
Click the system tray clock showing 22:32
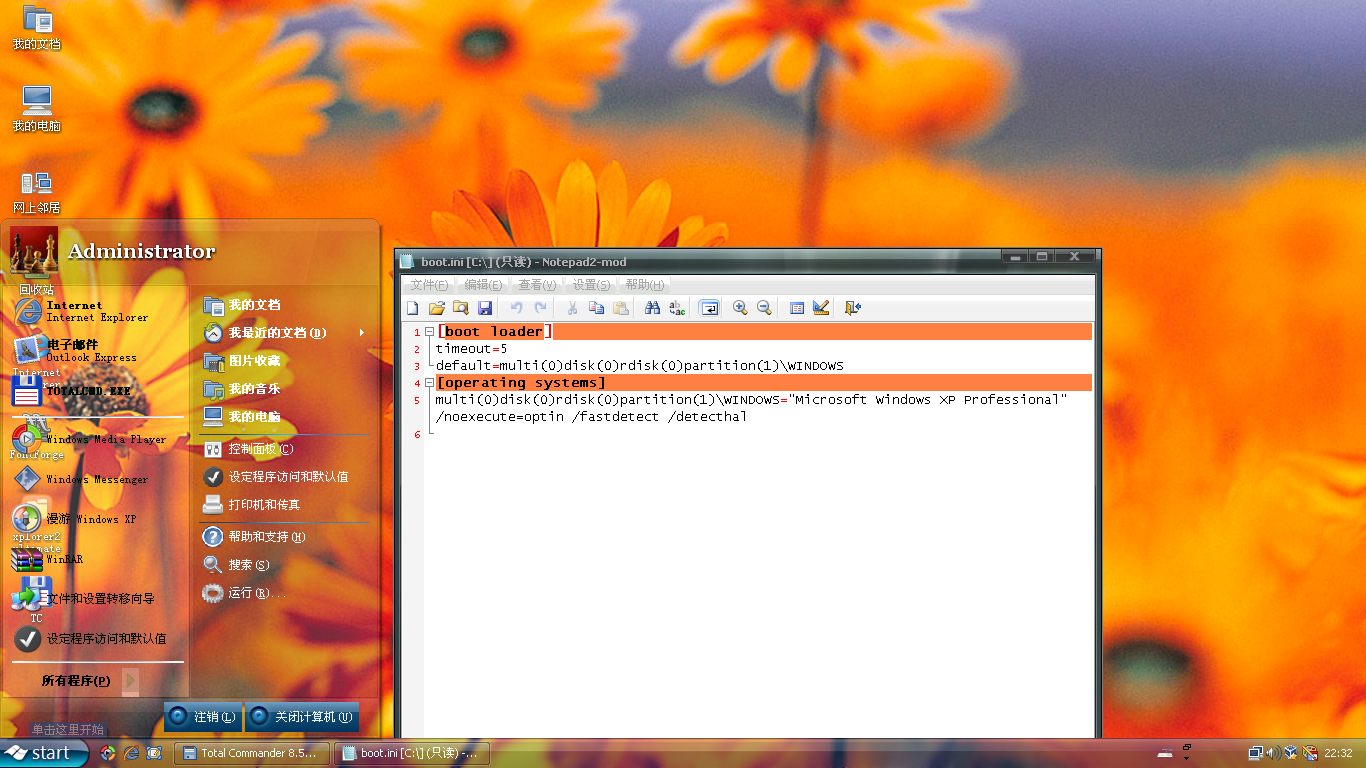[x=1338, y=753]
